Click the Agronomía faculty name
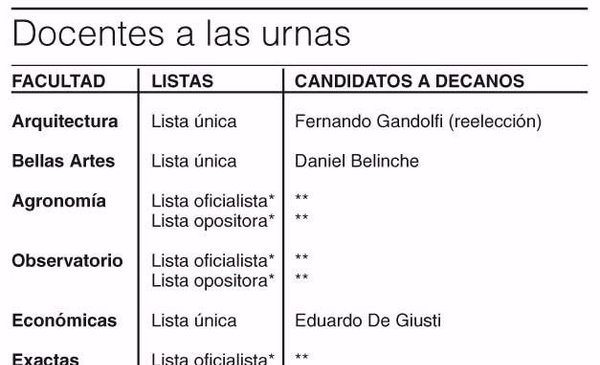The width and height of the screenshot is (600, 365). [59, 201]
